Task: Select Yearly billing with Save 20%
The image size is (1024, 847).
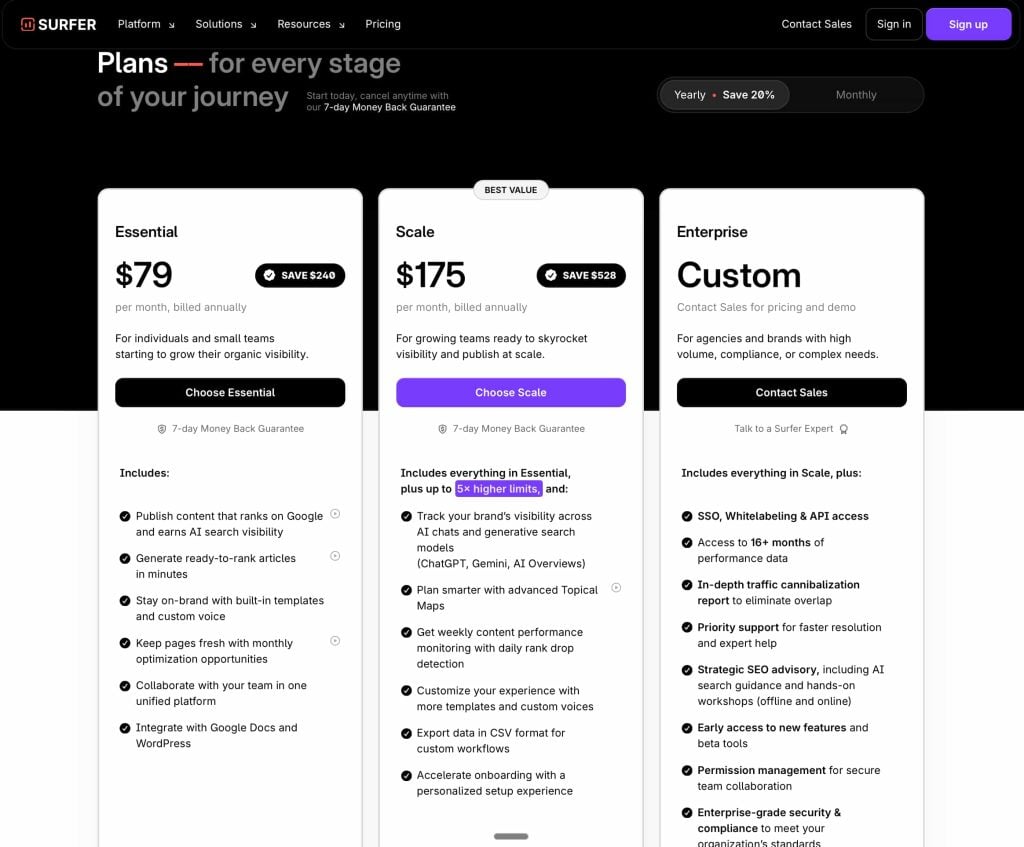Action: coord(724,95)
